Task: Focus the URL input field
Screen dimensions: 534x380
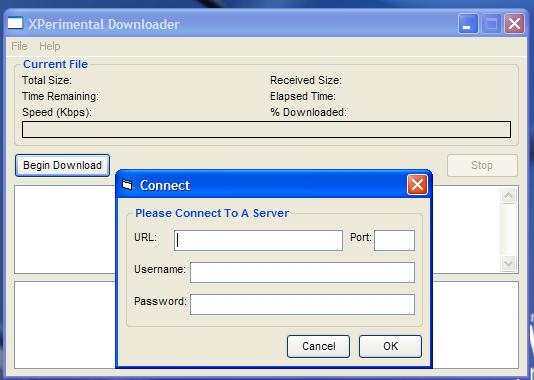Action: click(258, 240)
